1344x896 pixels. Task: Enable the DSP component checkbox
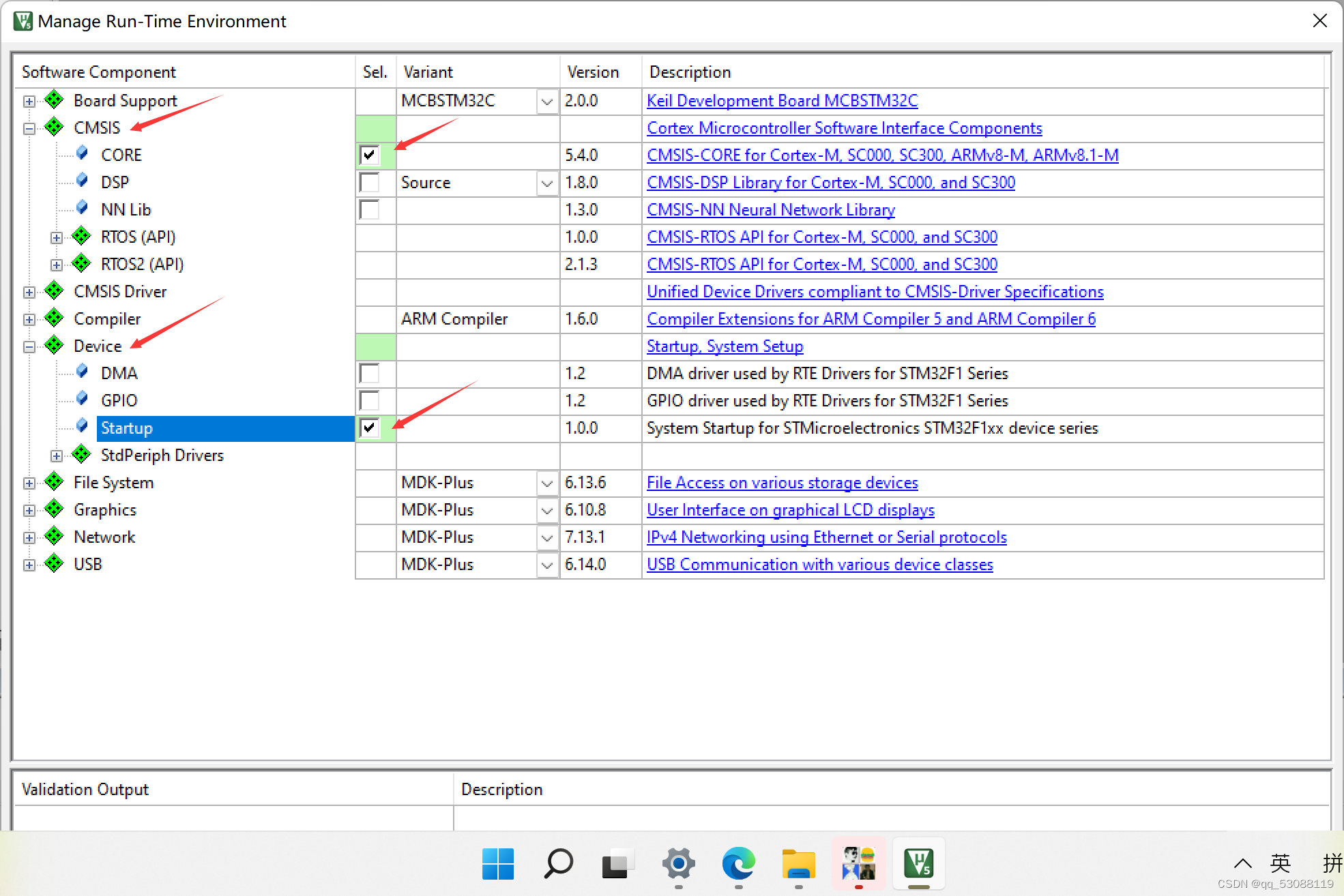[x=369, y=182]
